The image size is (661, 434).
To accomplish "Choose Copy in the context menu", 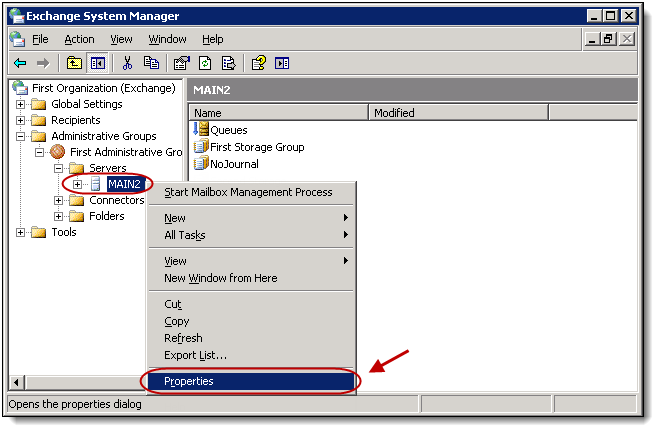I will pos(250,321).
